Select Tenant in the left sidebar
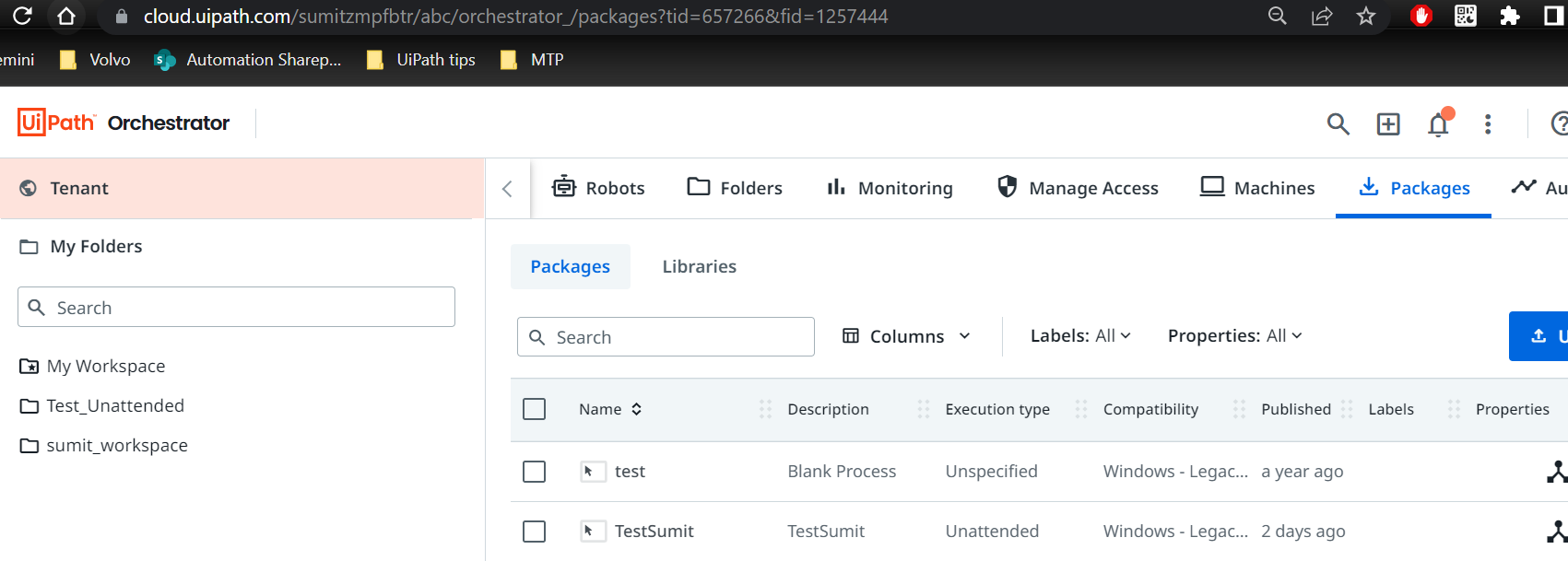The height and width of the screenshot is (561, 1568). click(79, 189)
